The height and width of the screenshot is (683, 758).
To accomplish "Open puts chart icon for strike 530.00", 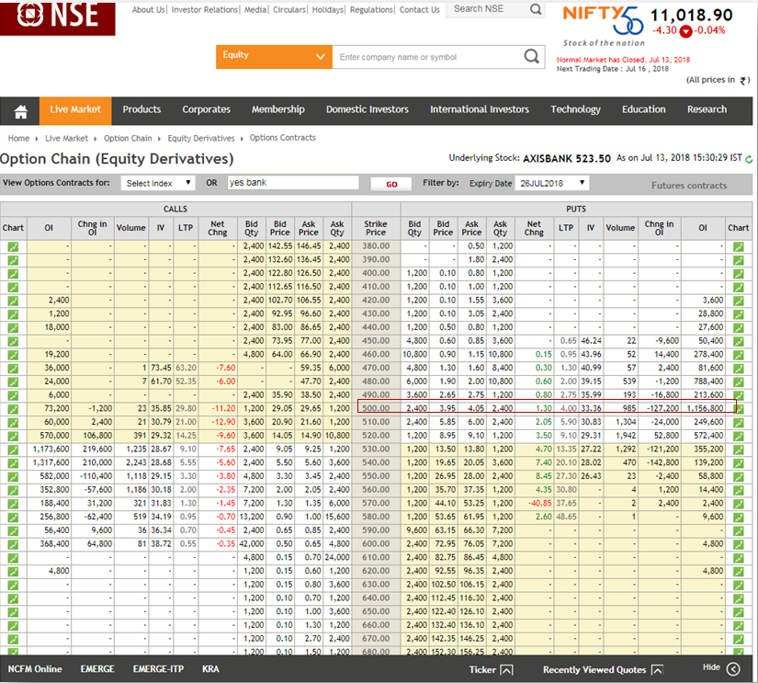I will [738, 450].
